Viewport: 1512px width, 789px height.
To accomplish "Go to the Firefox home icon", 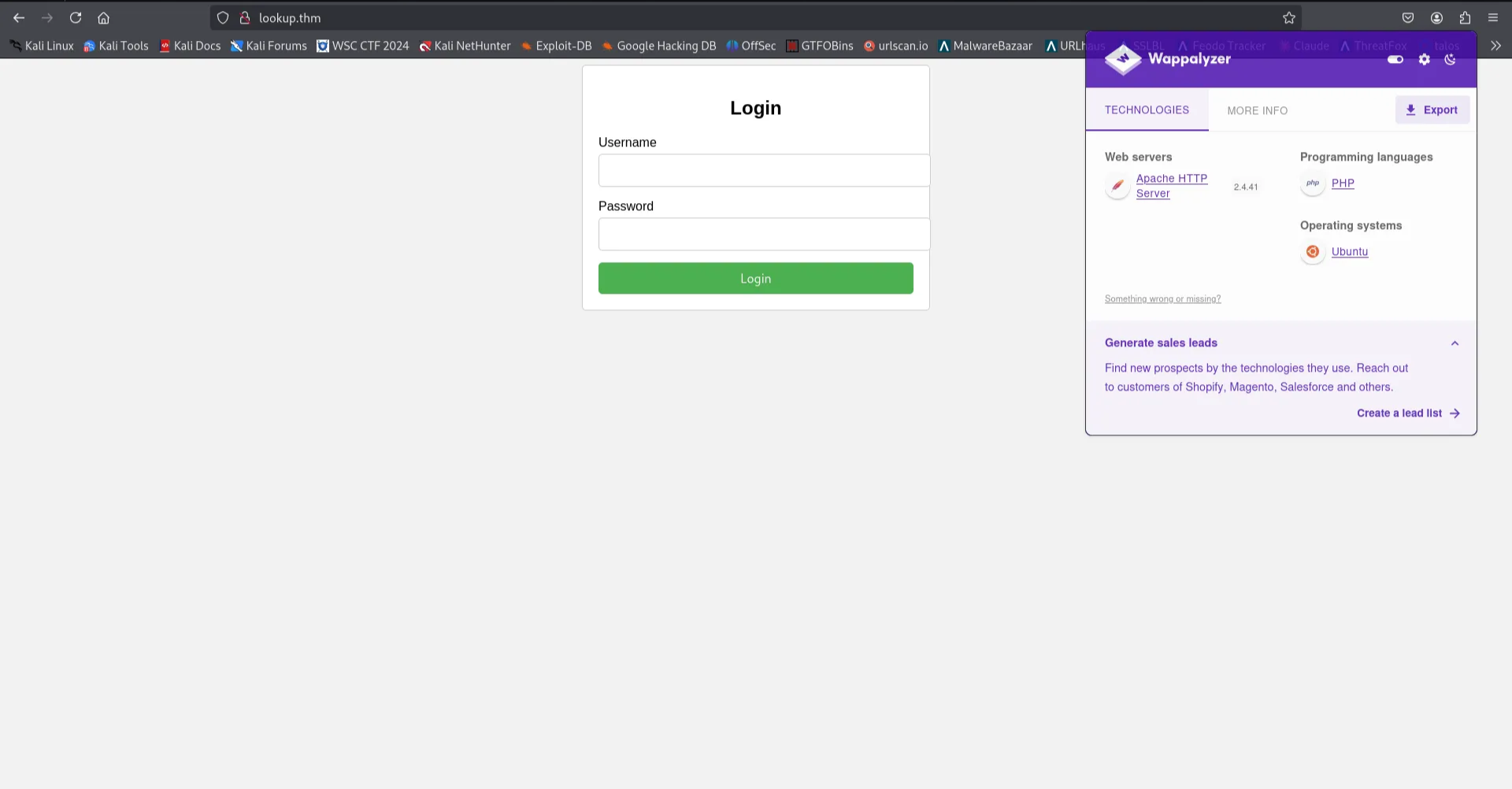I will pos(103,17).
